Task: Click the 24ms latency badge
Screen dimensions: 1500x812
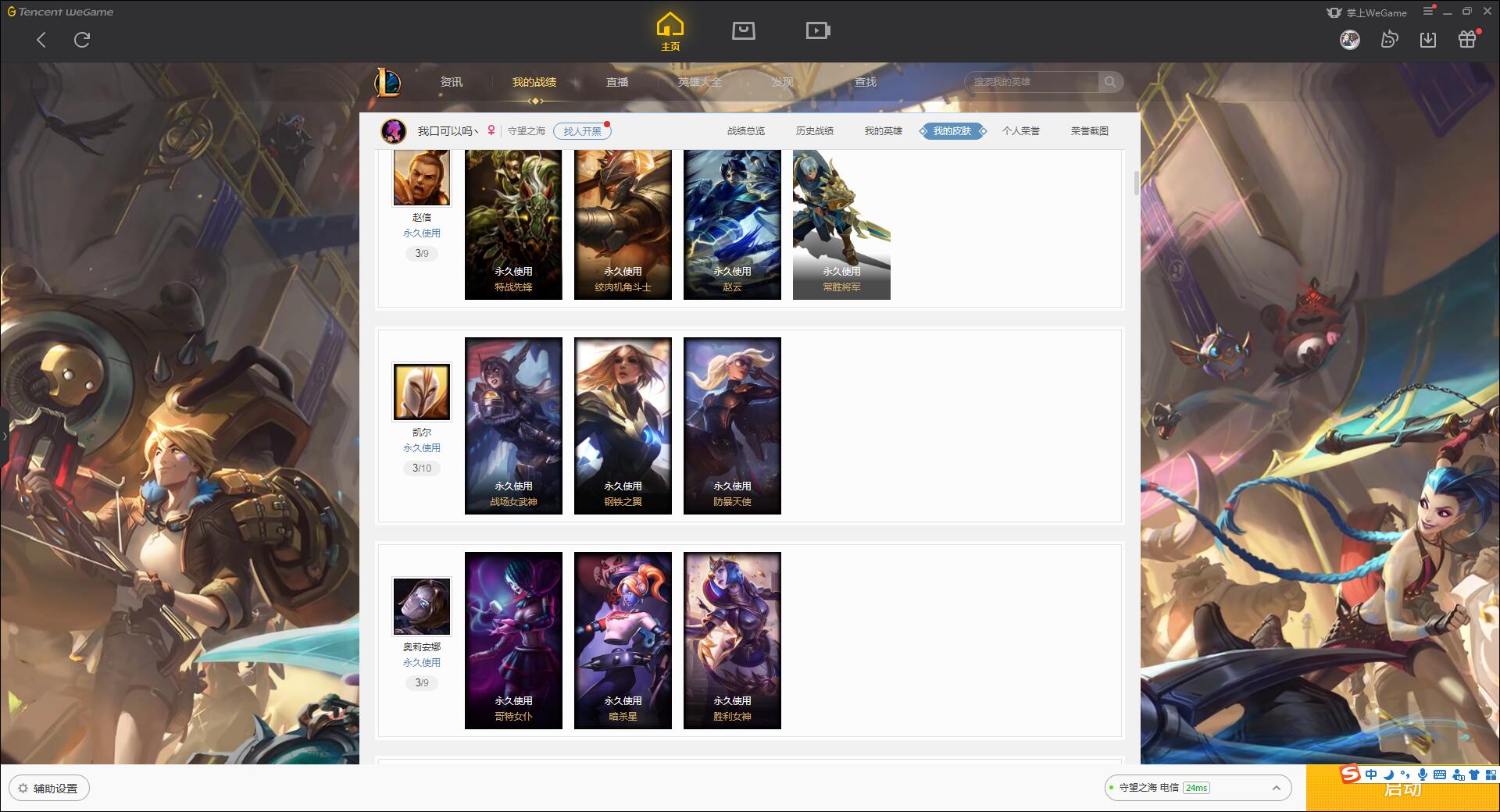Action: [x=1196, y=788]
